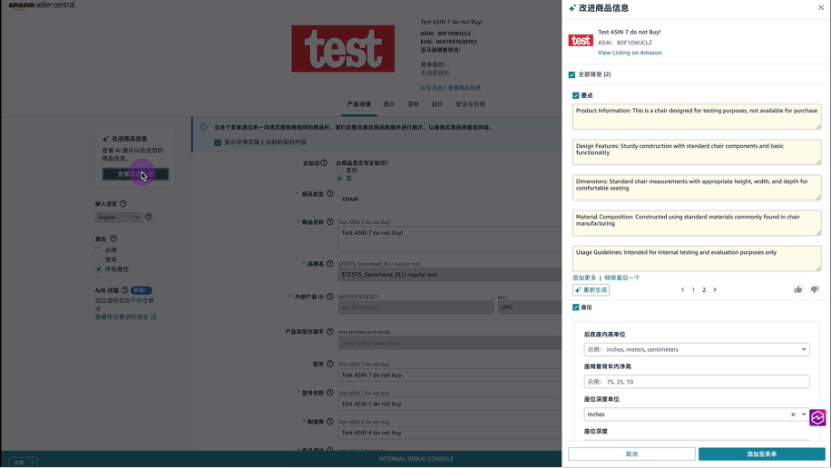
Task: Uncheck the 座位 checkbox
Action: coord(576,308)
